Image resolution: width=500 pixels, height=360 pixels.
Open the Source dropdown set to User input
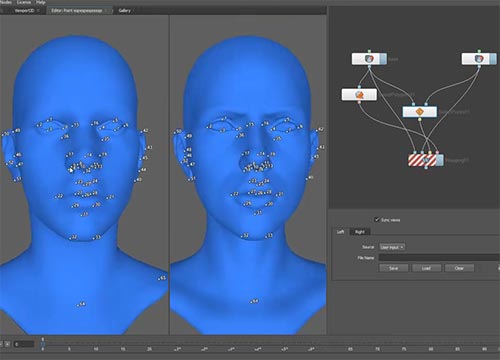(392, 247)
